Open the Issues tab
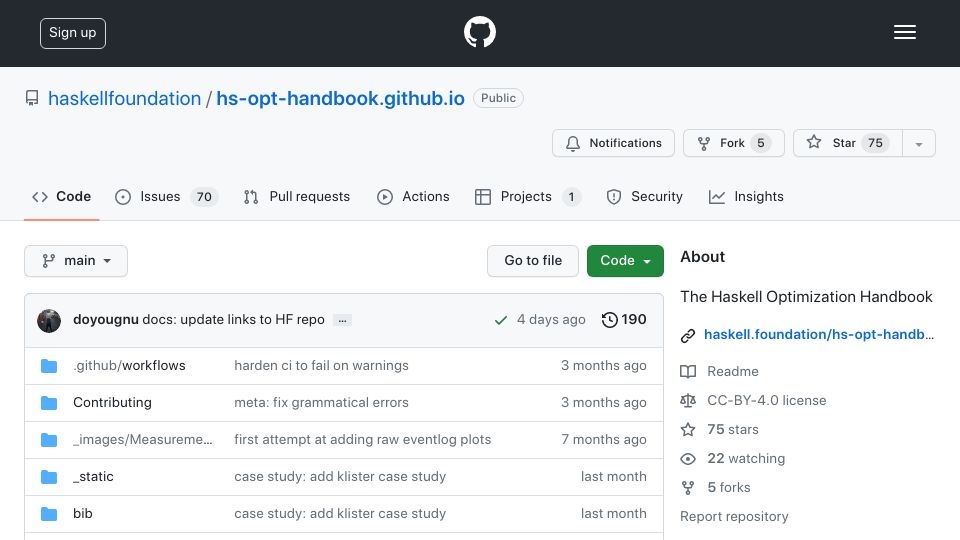Viewport: 960px width, 540px height. point(166,197)
